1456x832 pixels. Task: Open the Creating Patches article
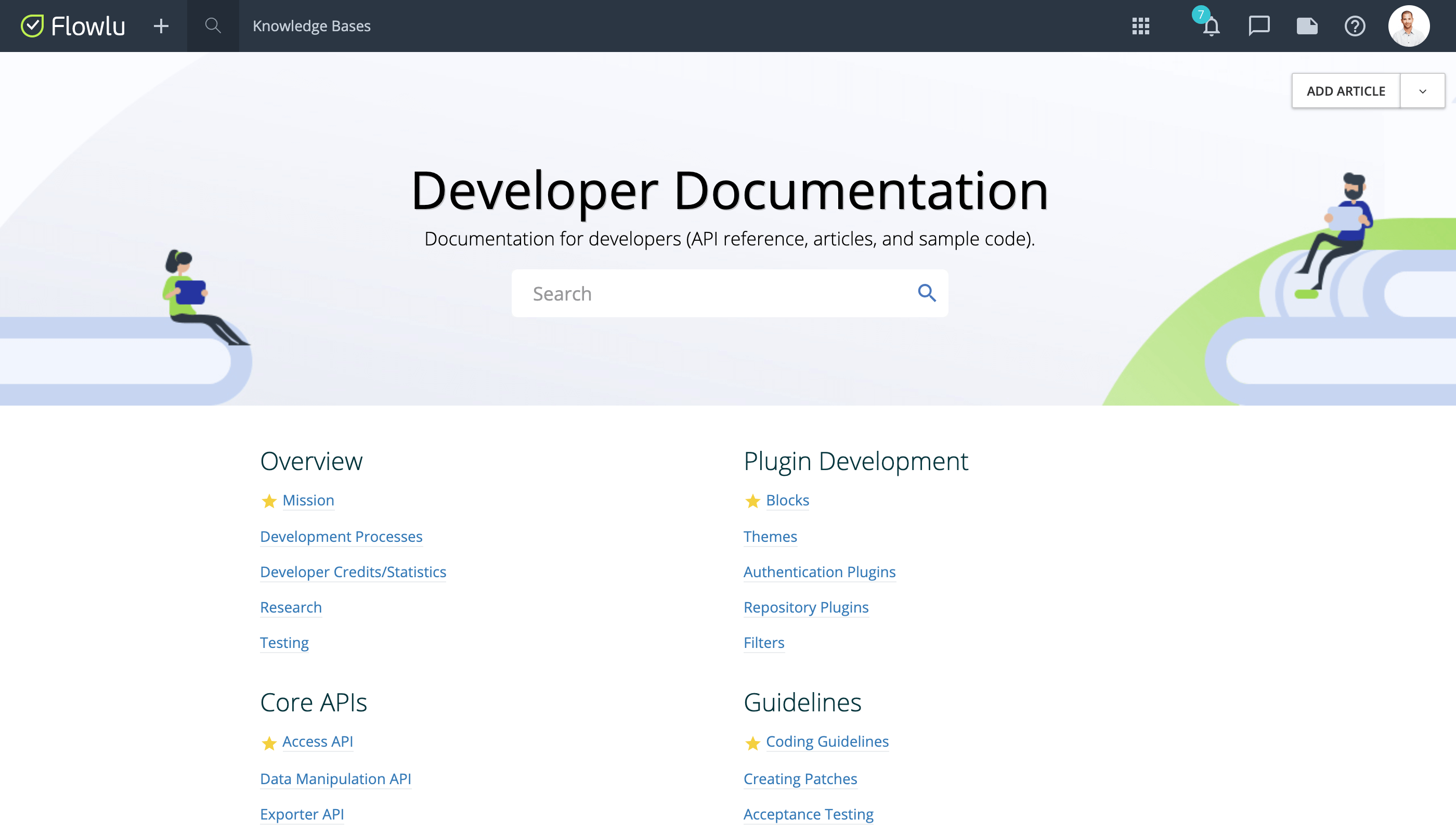[x=800, y=778]
